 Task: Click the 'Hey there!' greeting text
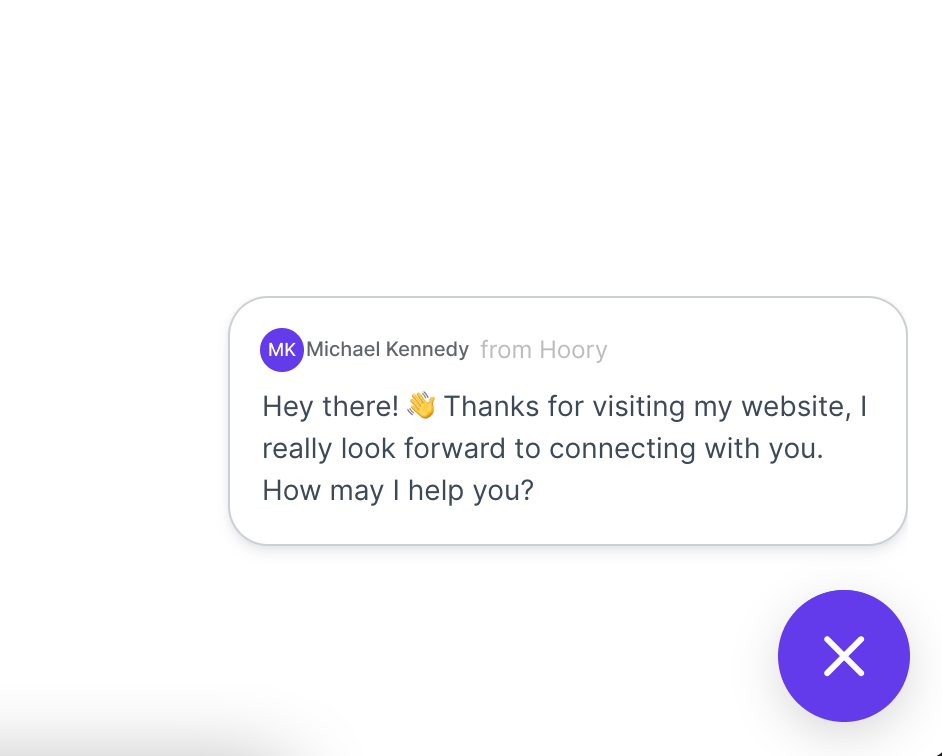click(330, 406)
